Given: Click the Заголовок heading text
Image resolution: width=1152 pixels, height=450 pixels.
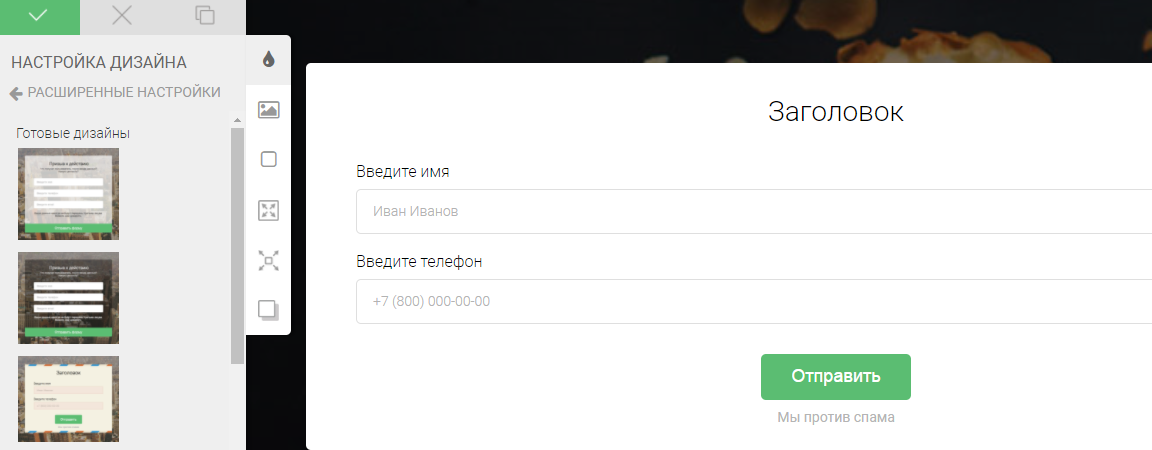Looking at the screenshot, I should [x=835, y=111].
